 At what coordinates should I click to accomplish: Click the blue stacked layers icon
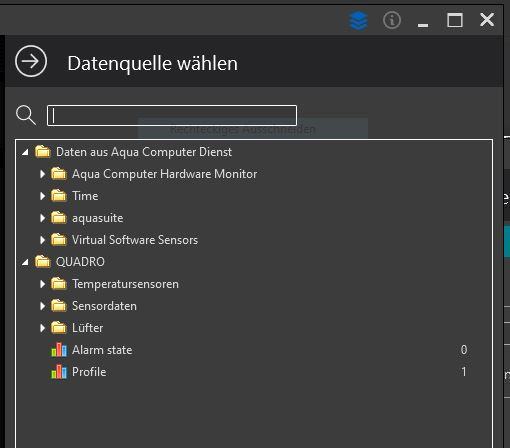click(358, 20)
